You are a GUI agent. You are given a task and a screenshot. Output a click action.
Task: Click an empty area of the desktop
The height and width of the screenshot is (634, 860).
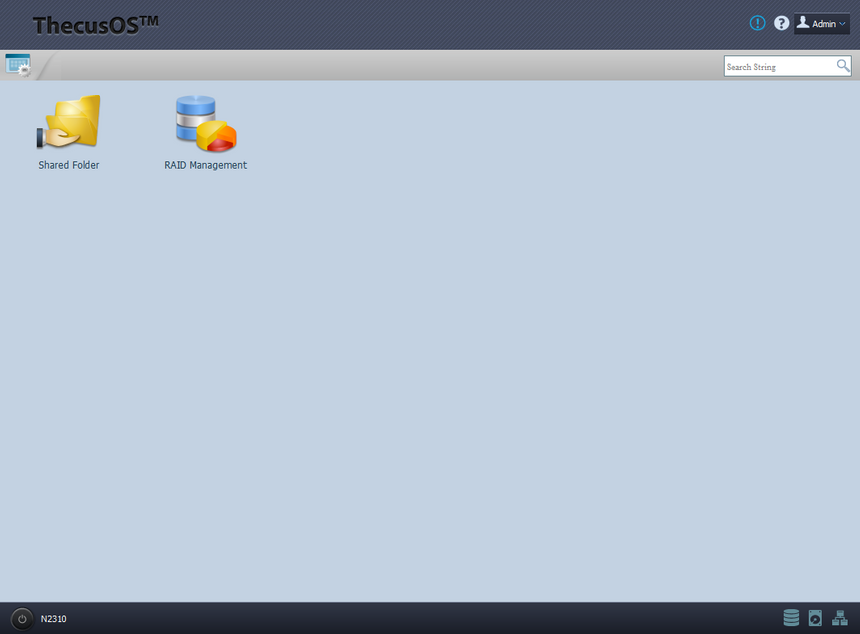coord(439,356)
